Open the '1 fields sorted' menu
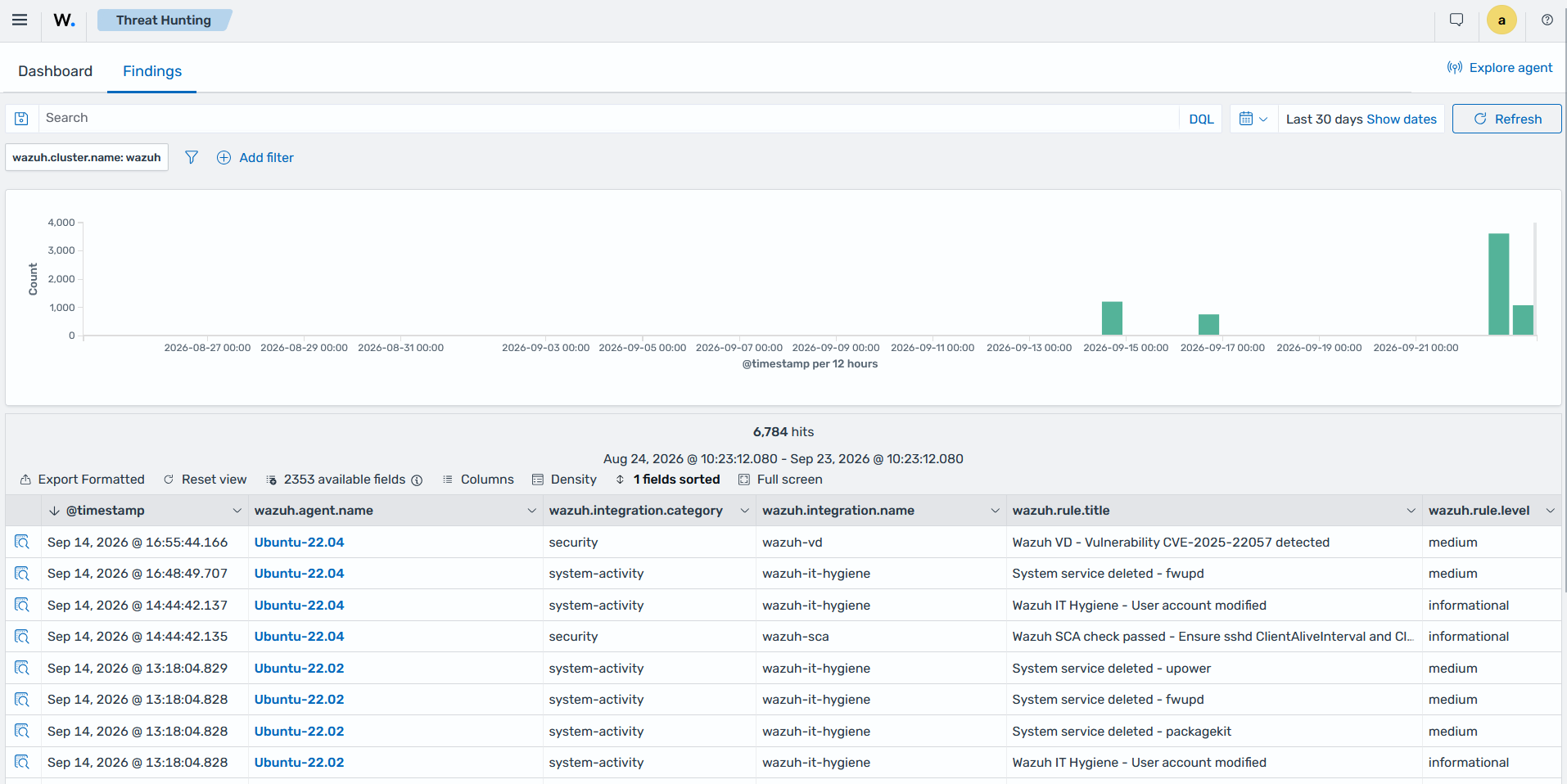1567x784 pixels. pos(668,480)
